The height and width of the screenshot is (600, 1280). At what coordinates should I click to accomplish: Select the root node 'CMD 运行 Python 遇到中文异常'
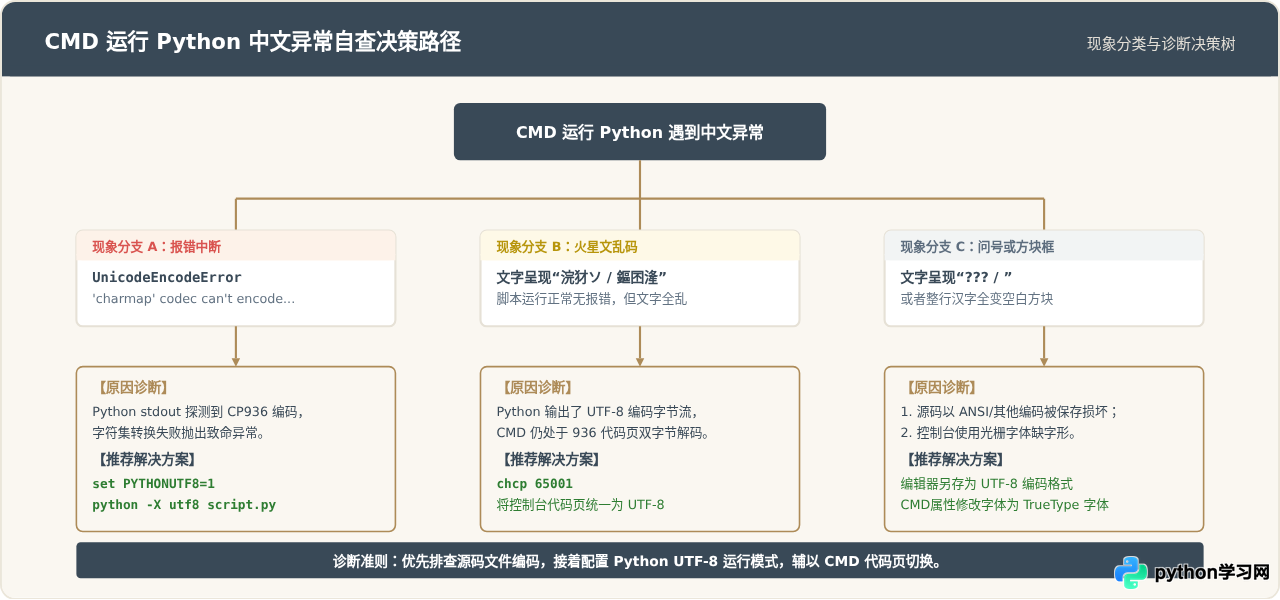tap(640, 132)
